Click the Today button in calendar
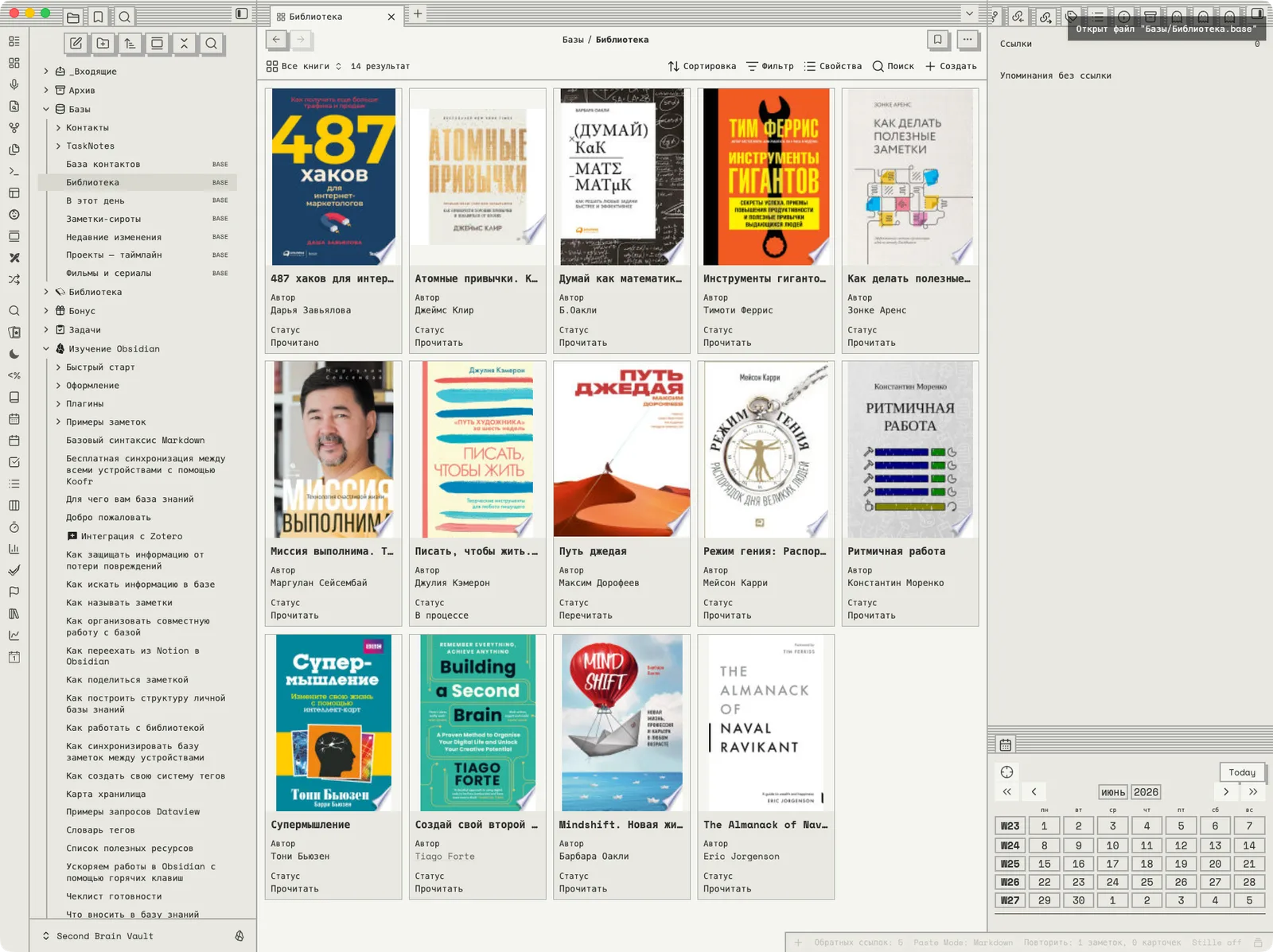Viewport: 1273px width, 952px height. click(1241, 772)
